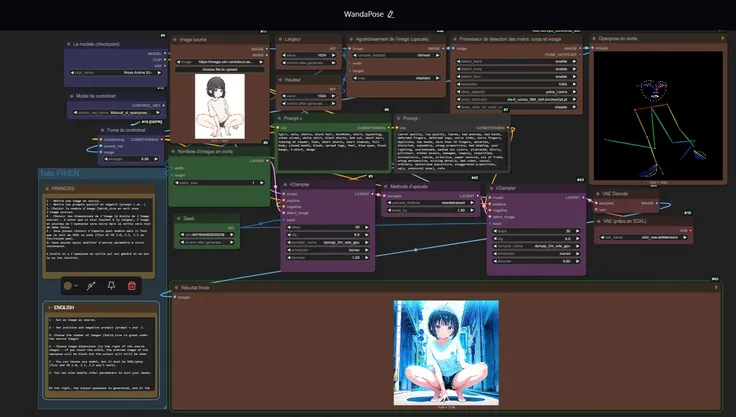
Task: Open Hauteur control after generate dropdown
Action: pos(308,103)
